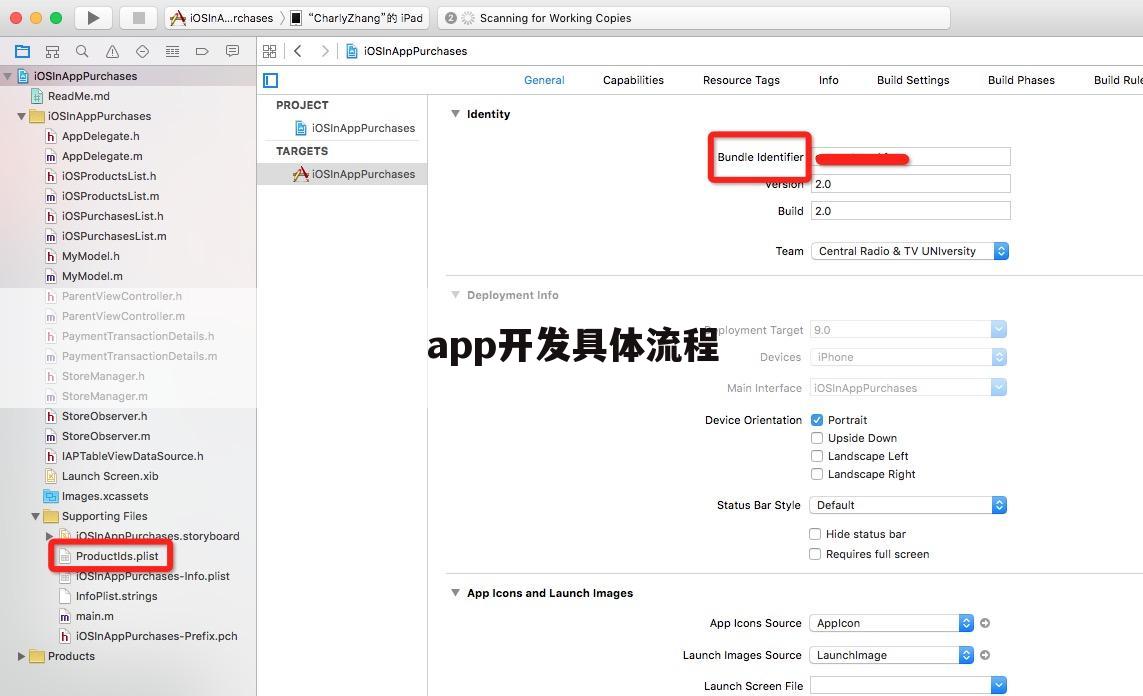
Task: Switch to the Resource Tags tab
Action: pyautogui.click(x=741, y=80)
